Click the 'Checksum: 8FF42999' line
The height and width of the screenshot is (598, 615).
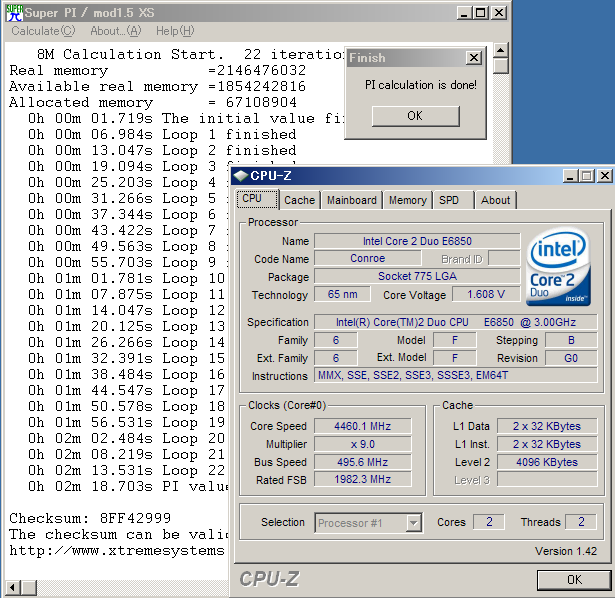pyautogui.click(x=90, y=518)
